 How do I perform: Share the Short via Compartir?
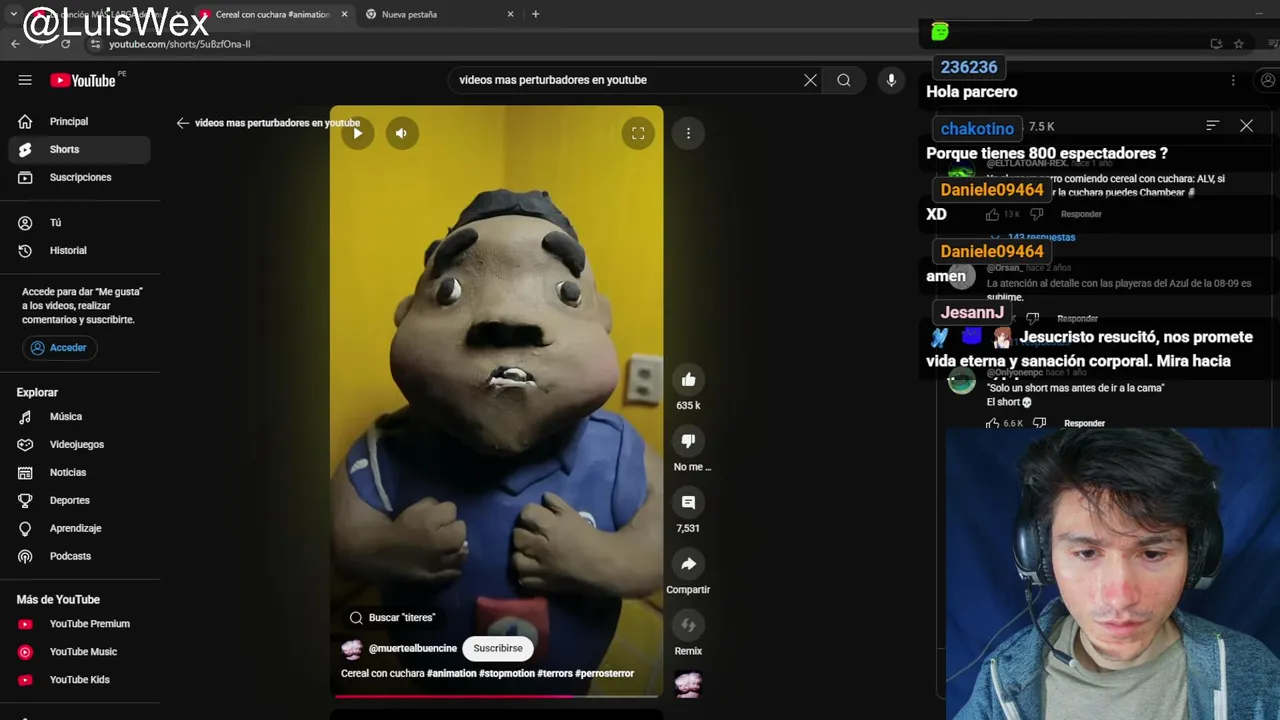click(x=688, y=564)
